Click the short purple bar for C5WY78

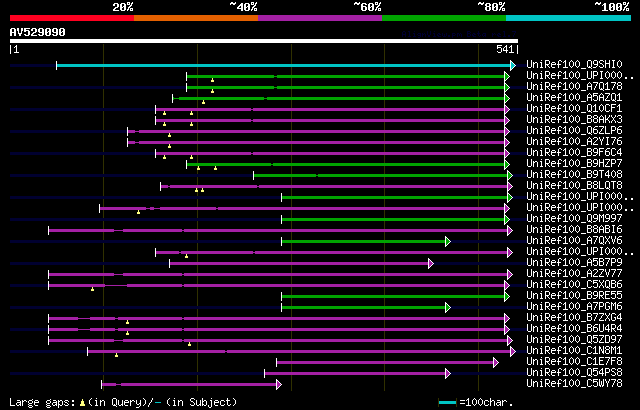click(x=189, y=385)
